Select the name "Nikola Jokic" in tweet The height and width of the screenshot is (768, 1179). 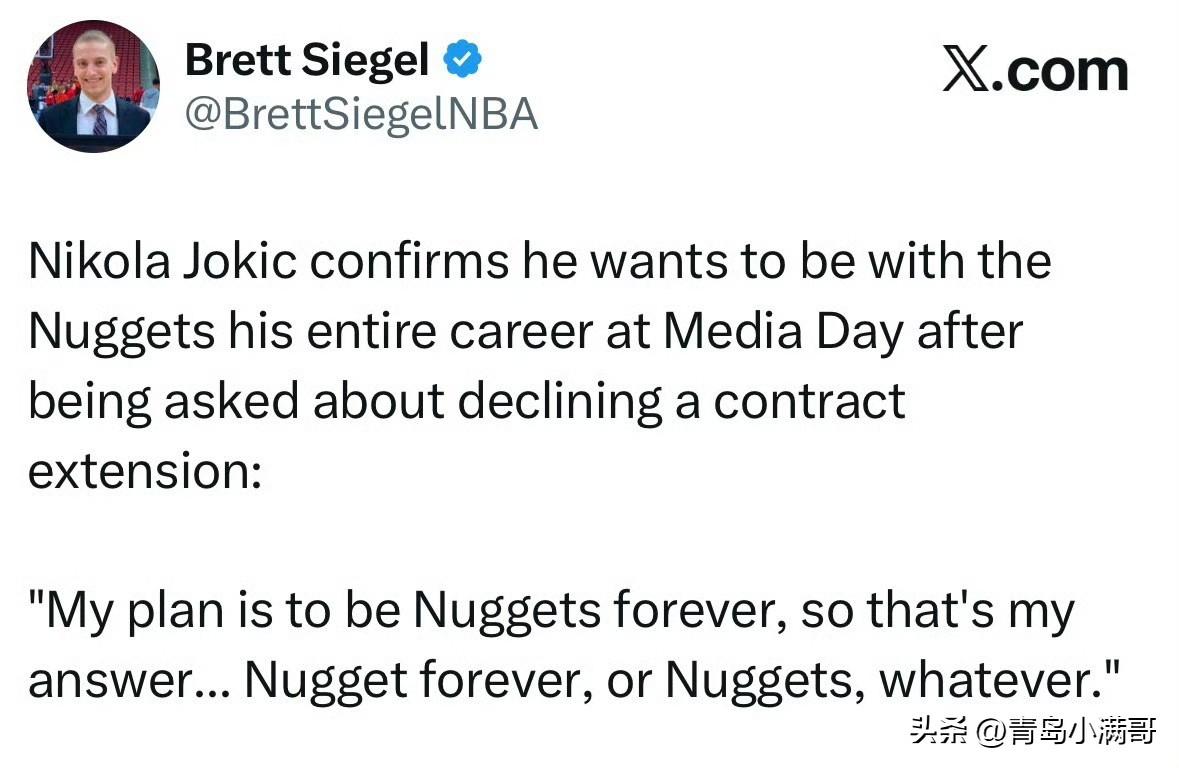tap(163, 263)
